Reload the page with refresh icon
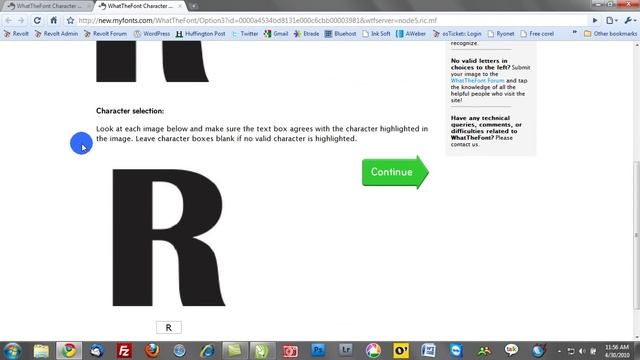Viewport: 640px width, 360px height. point(37,20)
